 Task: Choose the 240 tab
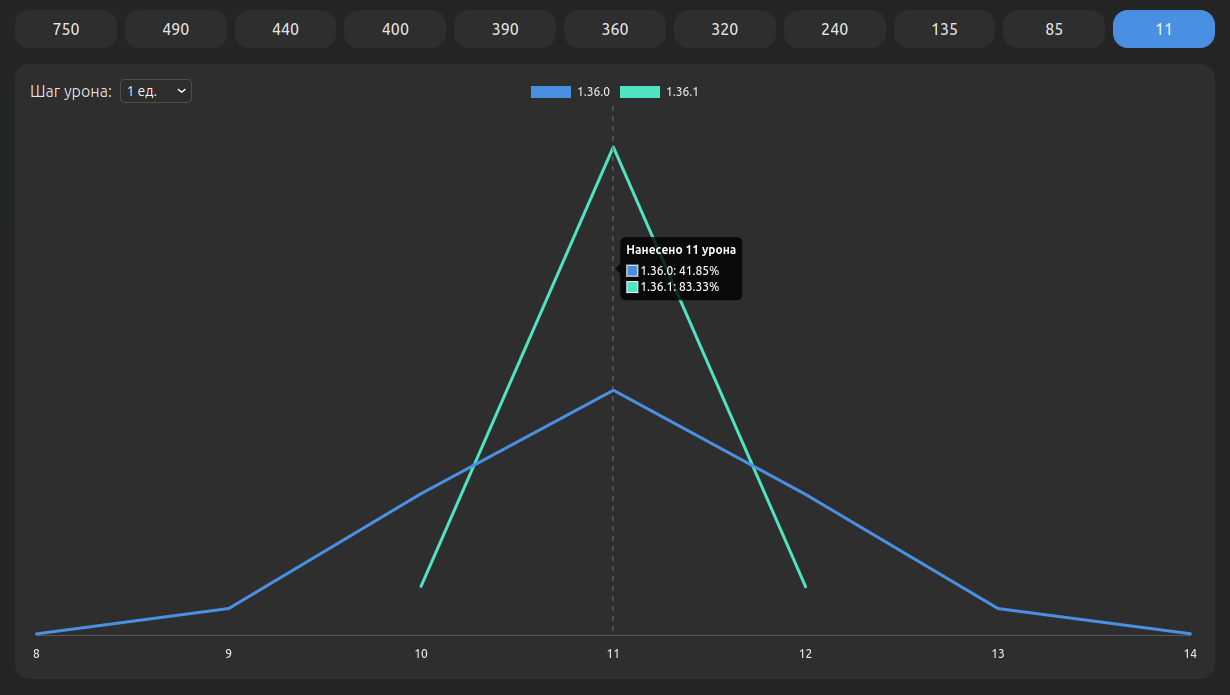click(x=835, y=29)
